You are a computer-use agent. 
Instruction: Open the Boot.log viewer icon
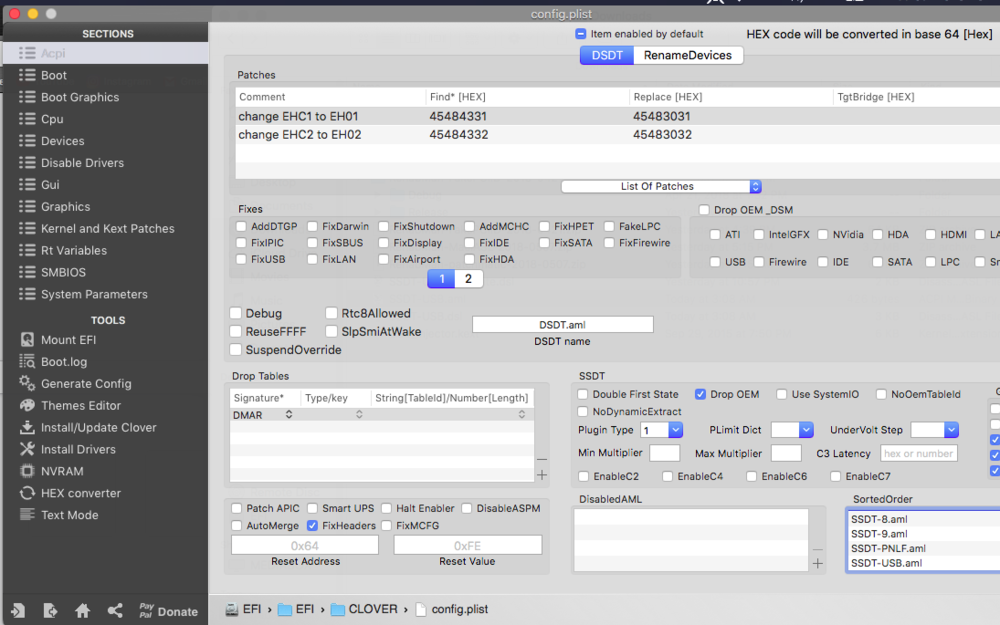(27, 362)
